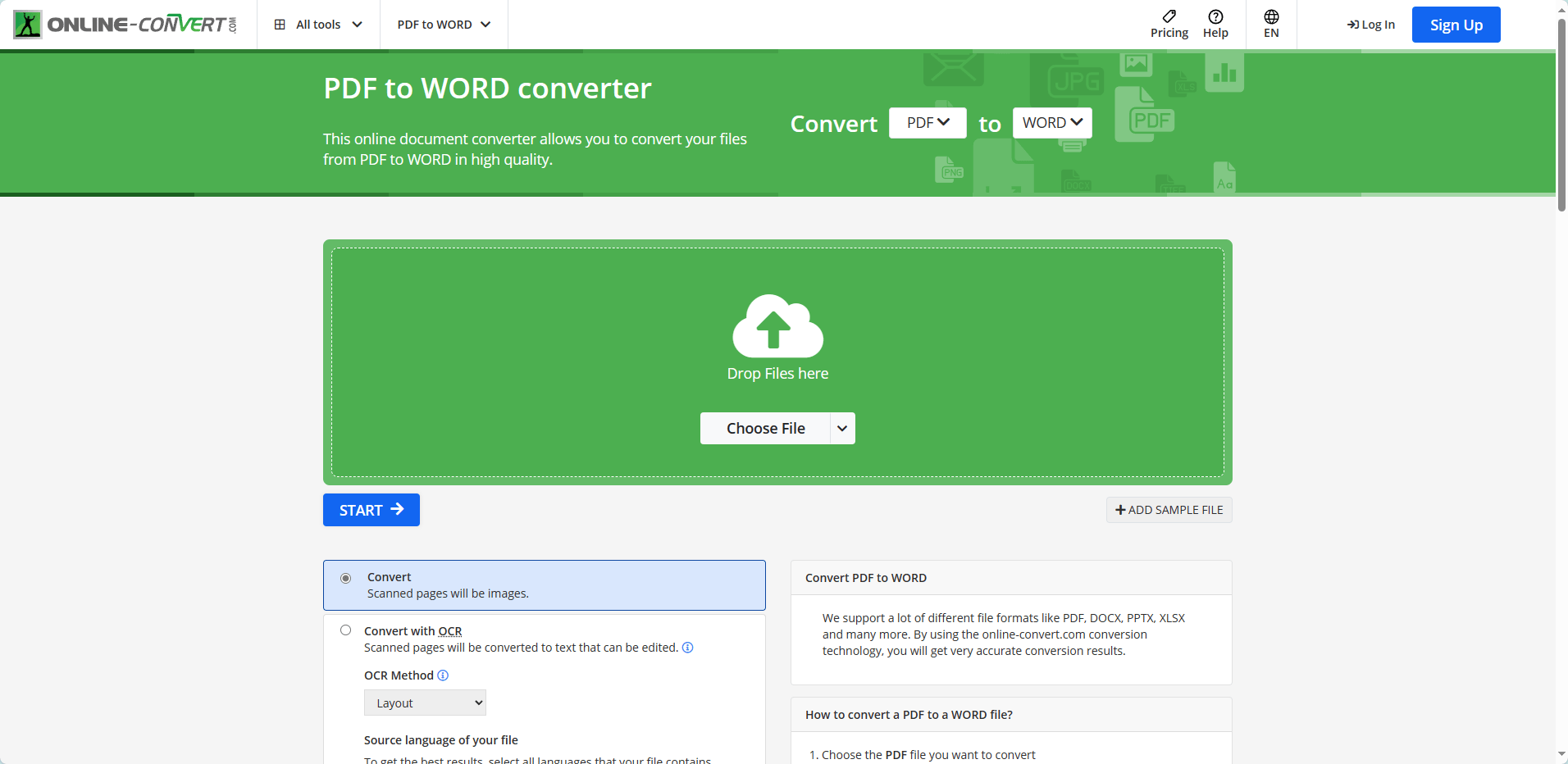Open the PDF source format dropdown
Viewport: 1568px width, 764px height.
tap(928, 123)
